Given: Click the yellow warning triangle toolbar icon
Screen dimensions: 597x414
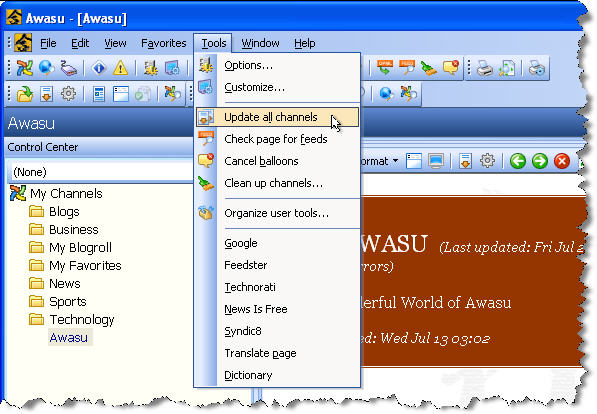Looking at the screenshot, I should click(120, 69).
